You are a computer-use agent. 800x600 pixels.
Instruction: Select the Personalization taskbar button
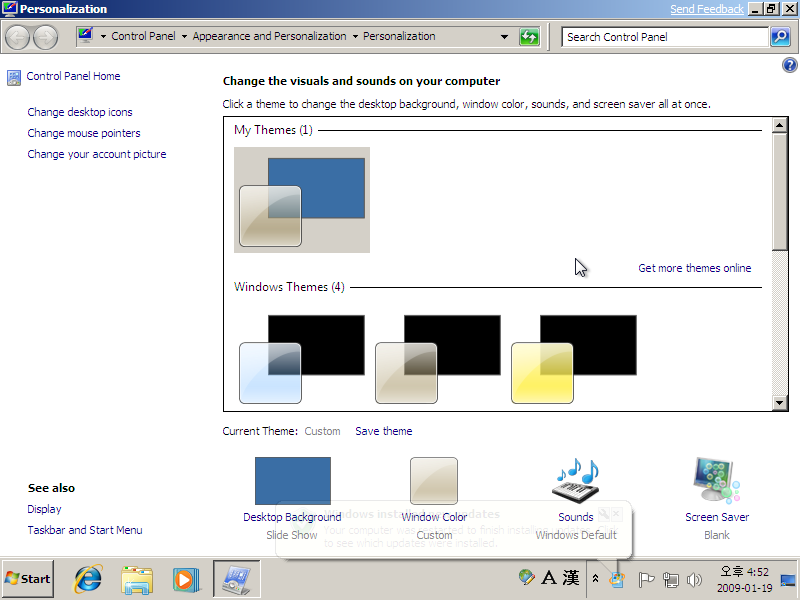click(237, 579)
